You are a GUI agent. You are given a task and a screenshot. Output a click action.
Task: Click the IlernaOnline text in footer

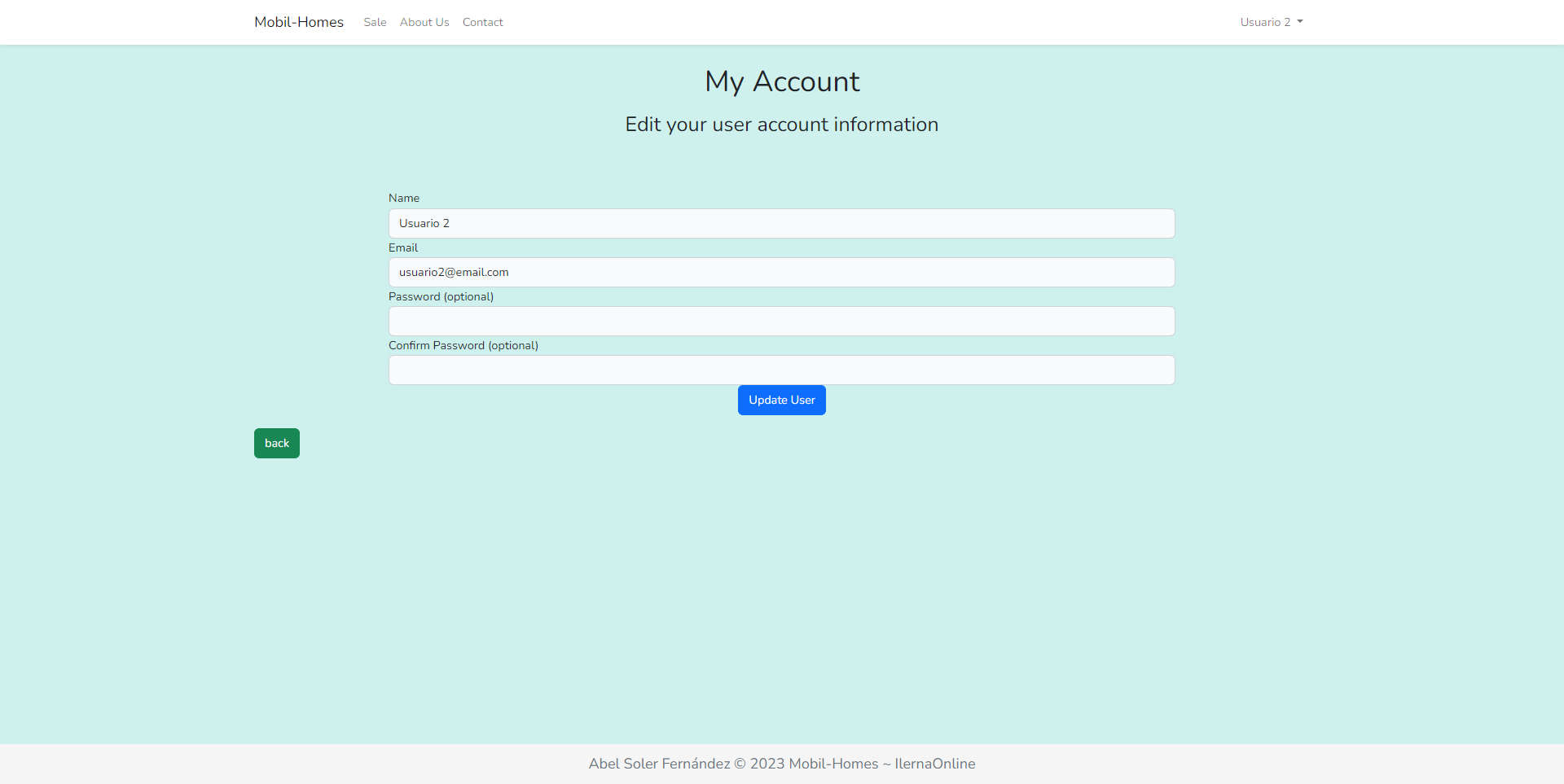(x=934, y=764)
